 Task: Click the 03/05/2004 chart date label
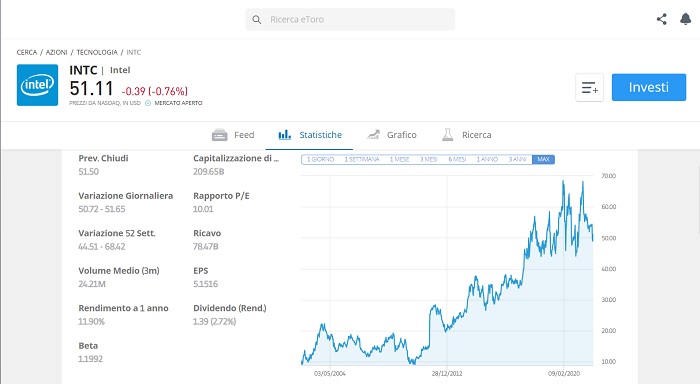[330, 373]
